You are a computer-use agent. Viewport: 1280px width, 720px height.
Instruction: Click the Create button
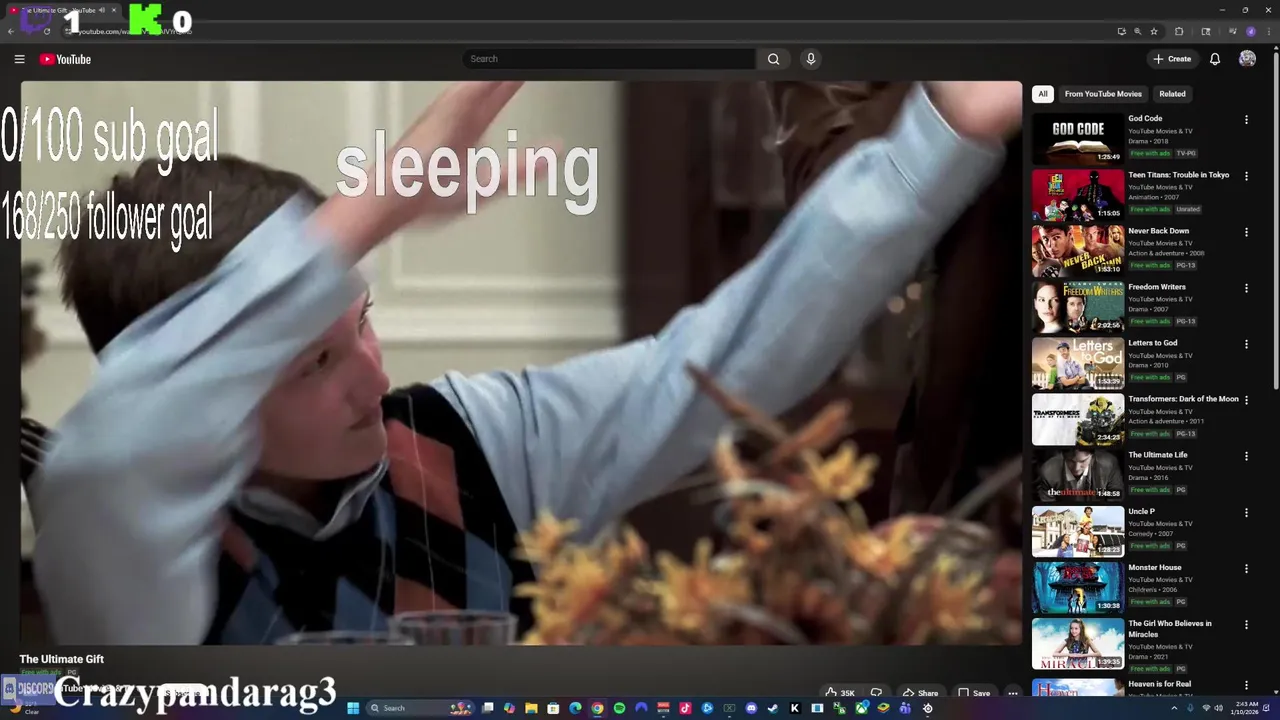(x=1172, y=59)
